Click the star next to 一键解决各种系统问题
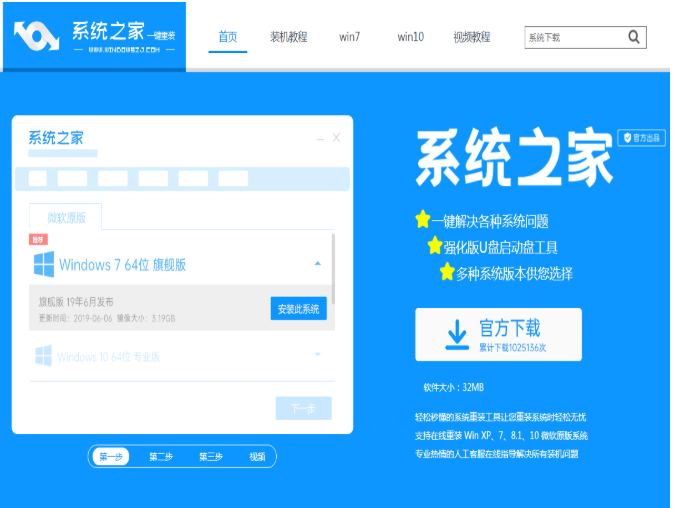The image size is (676, 508). 422,220
